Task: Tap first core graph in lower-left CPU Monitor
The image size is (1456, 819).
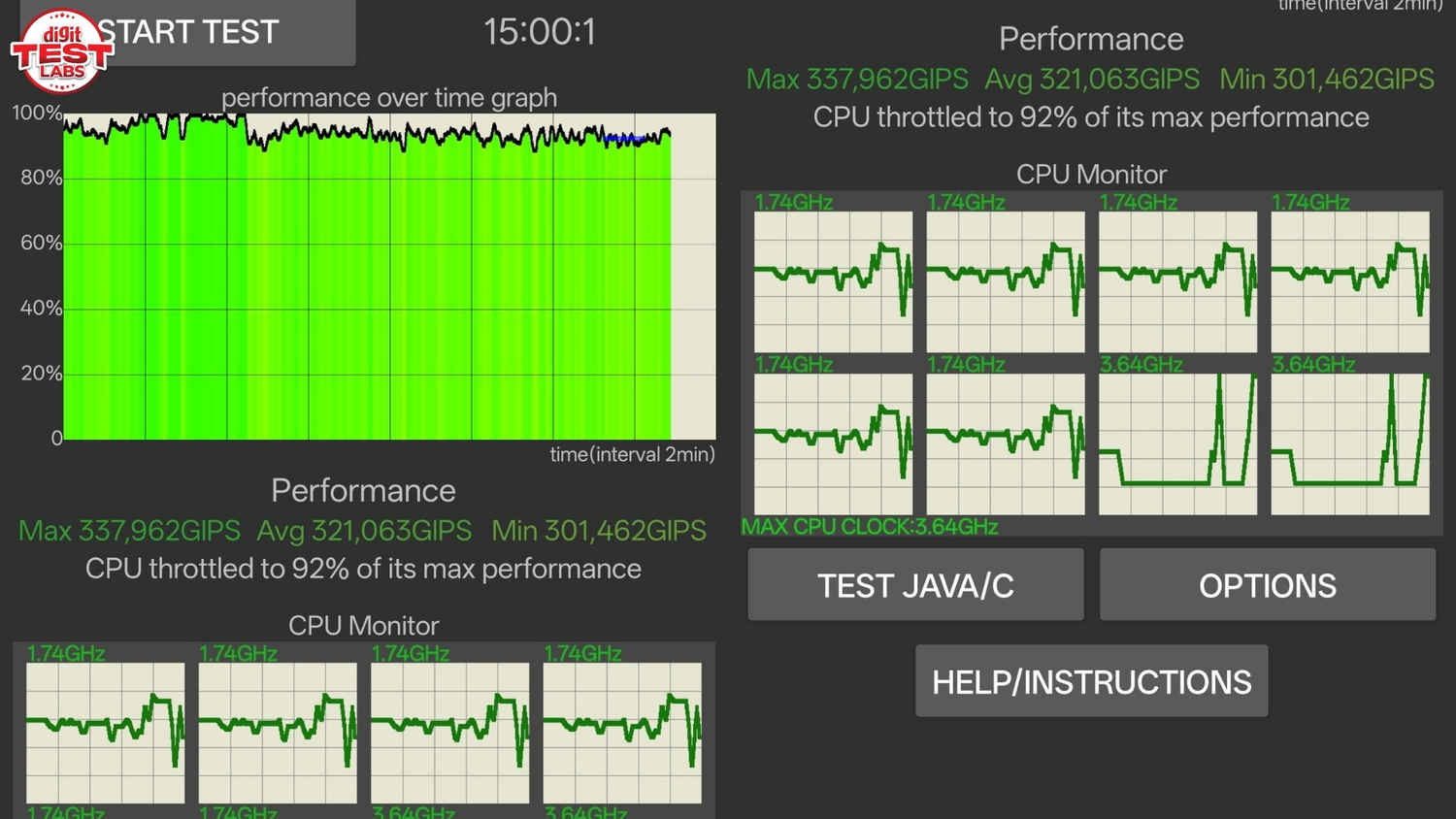Action: [105, 733]
